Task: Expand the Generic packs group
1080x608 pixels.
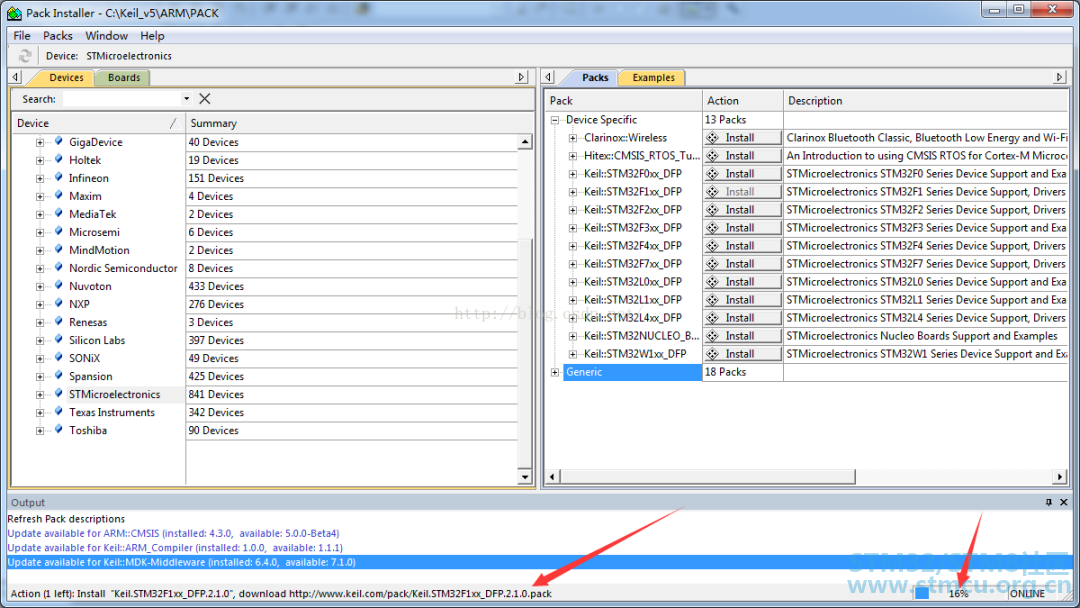Action: (555, 372)
